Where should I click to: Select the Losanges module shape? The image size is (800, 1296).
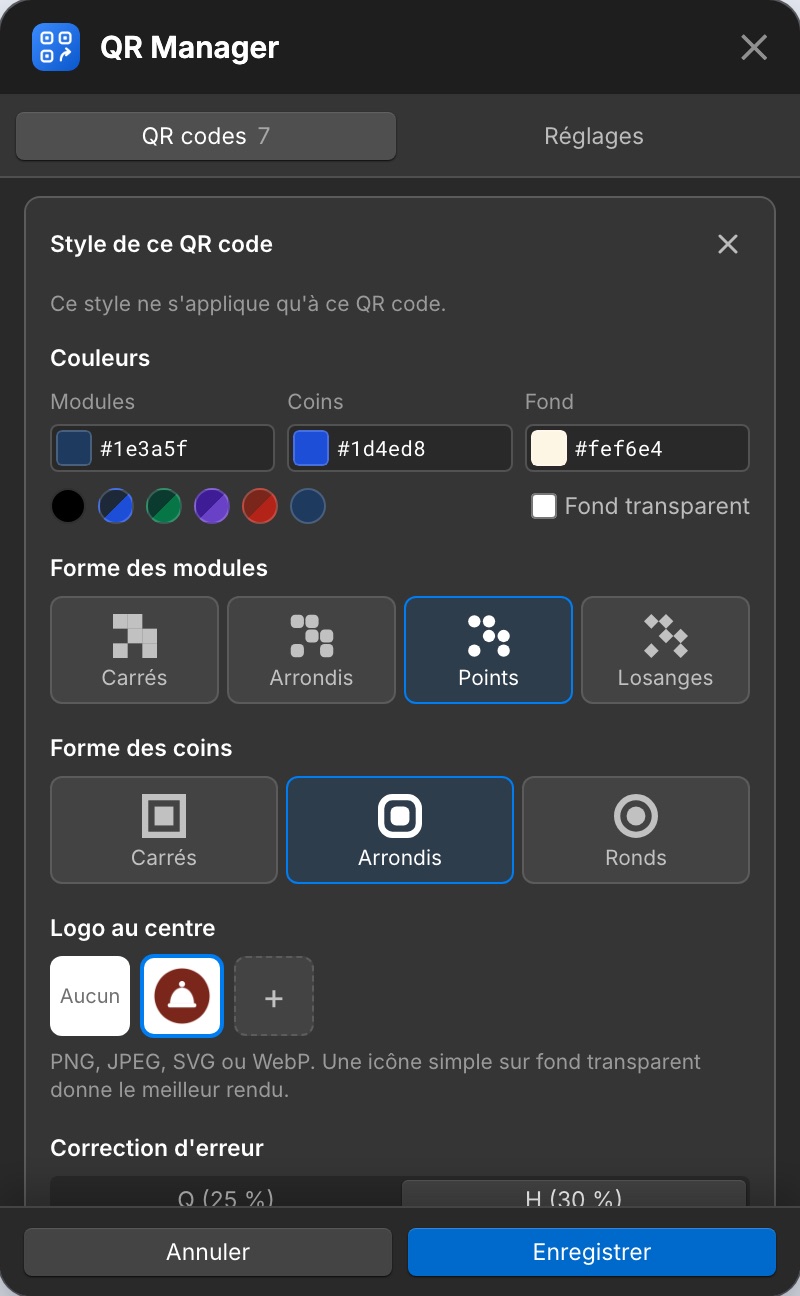[665, 650]
